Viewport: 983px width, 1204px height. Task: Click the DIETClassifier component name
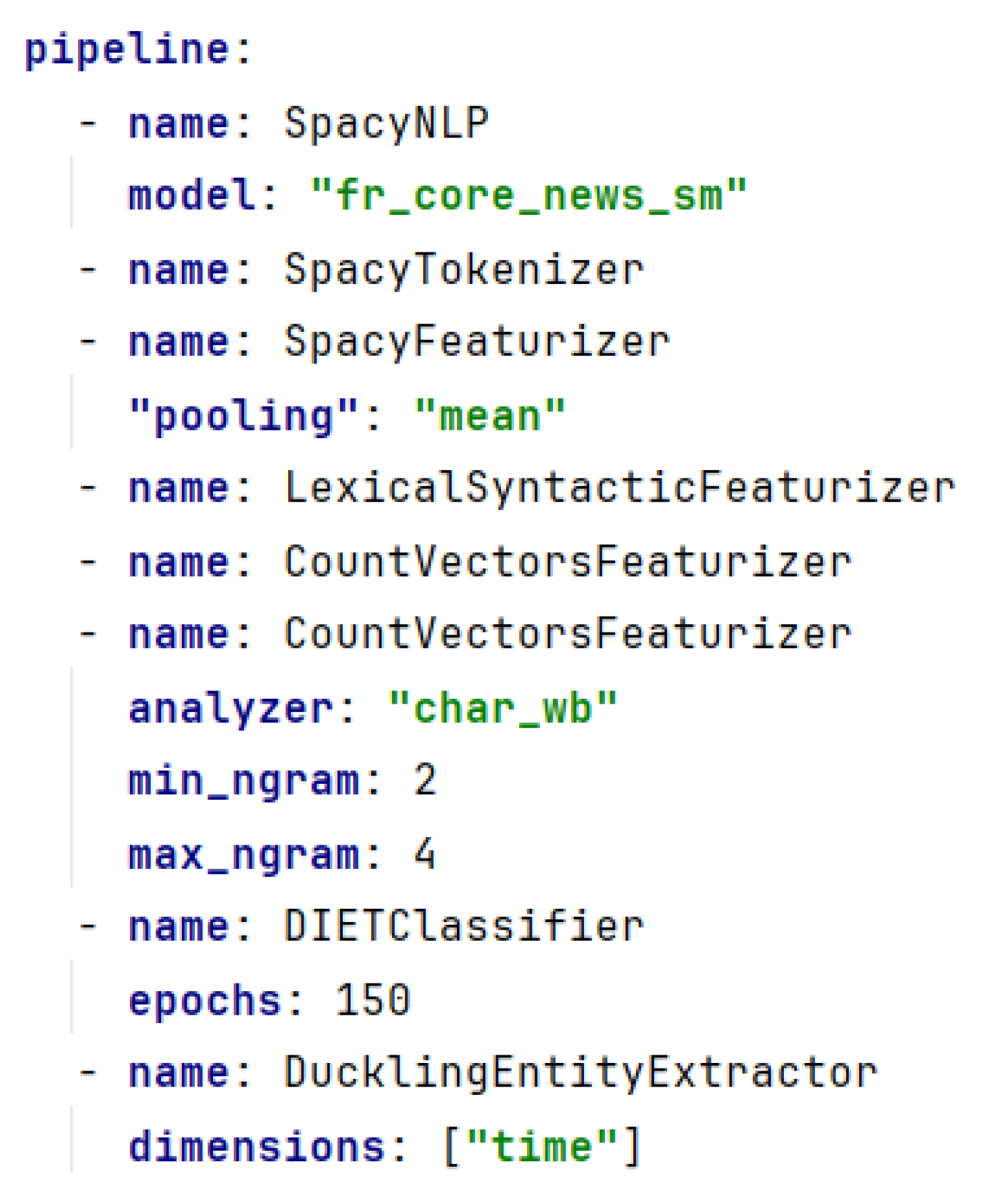click(x=463, y=927)
